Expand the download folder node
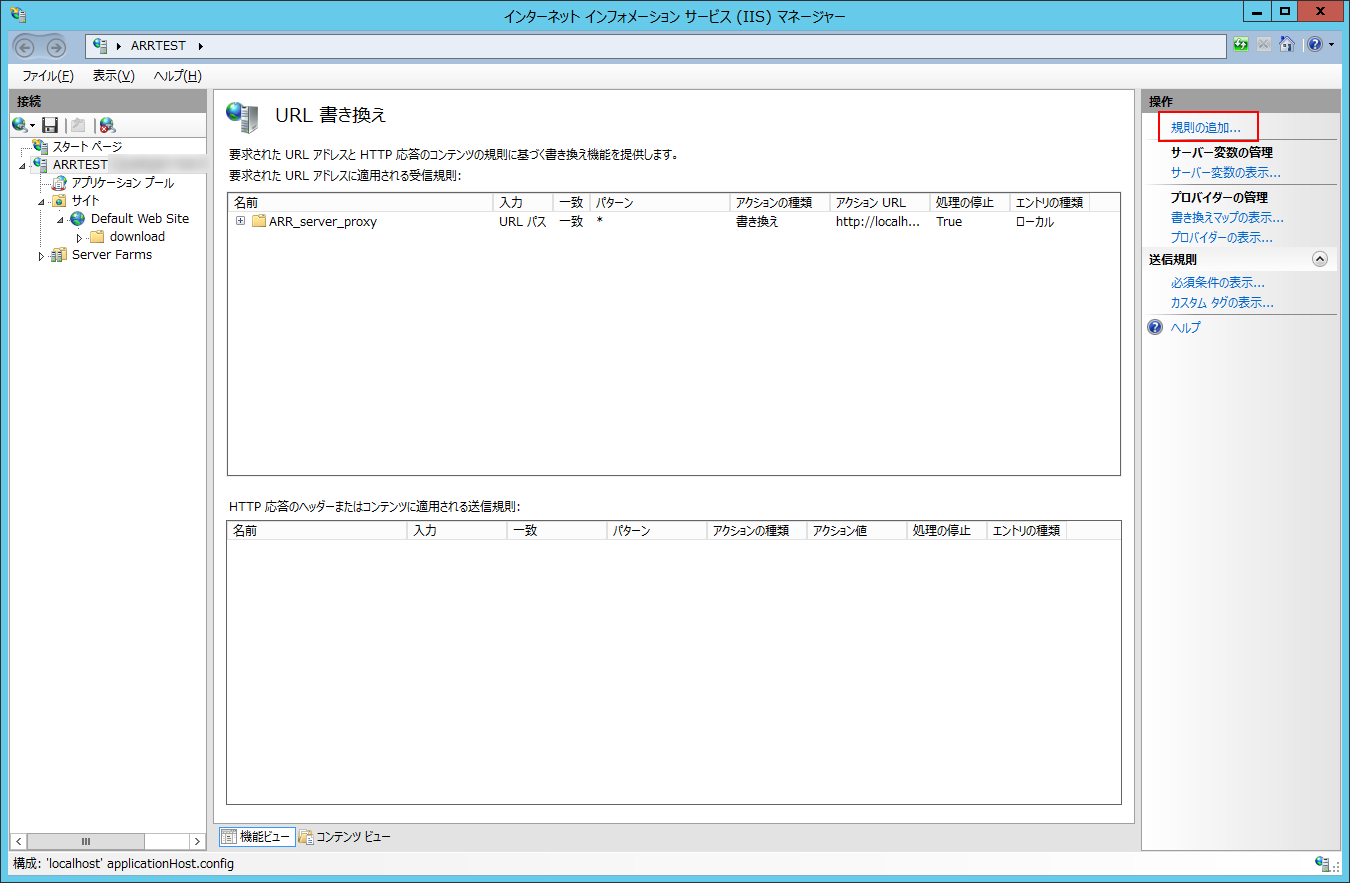Viewport: 1350px width, 883px height. pos(79,238)
